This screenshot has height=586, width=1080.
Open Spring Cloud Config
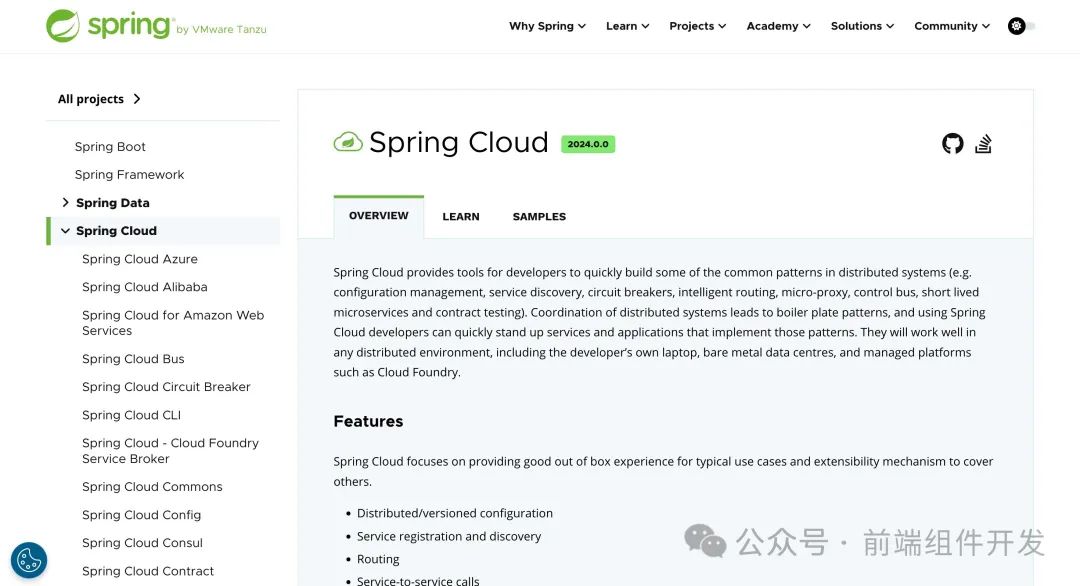(x=141, y=515)
